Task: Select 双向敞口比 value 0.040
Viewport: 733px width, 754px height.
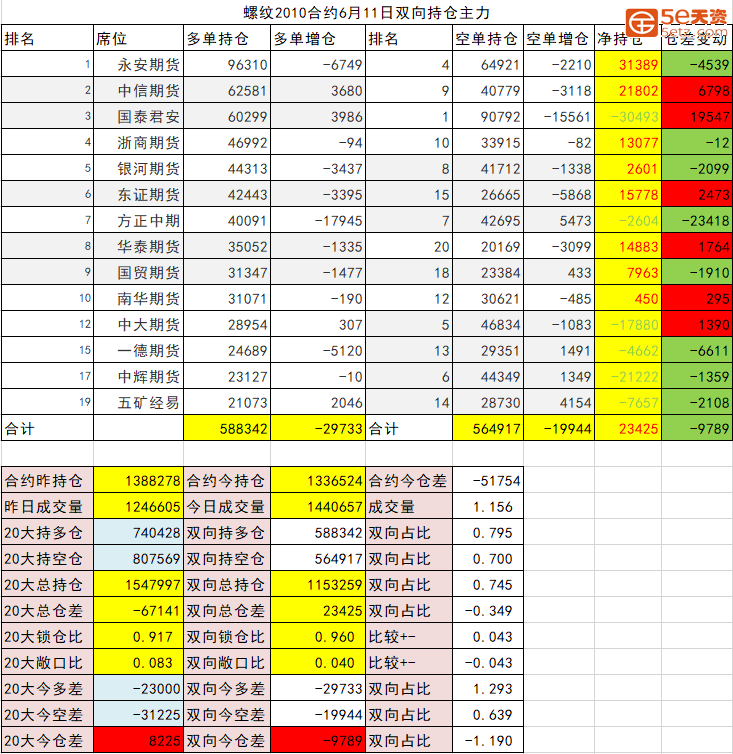Action: (x=318, y=662)
